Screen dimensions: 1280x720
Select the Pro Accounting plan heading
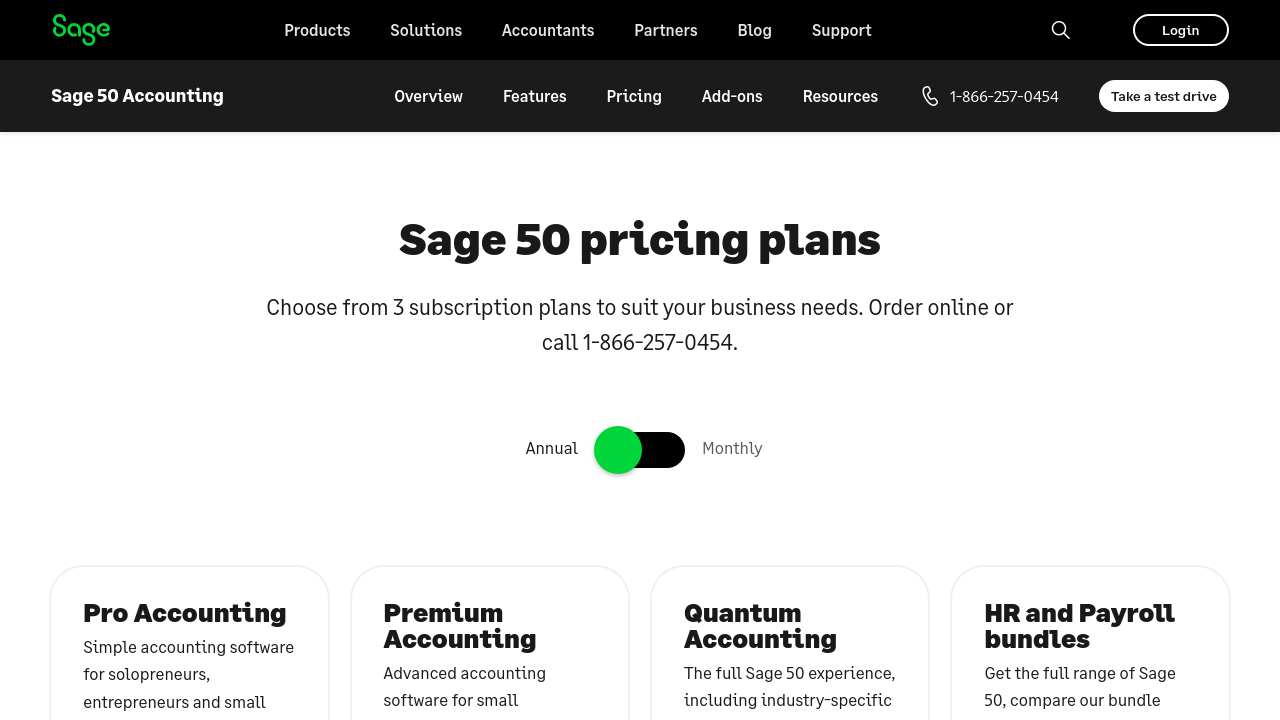185,612
